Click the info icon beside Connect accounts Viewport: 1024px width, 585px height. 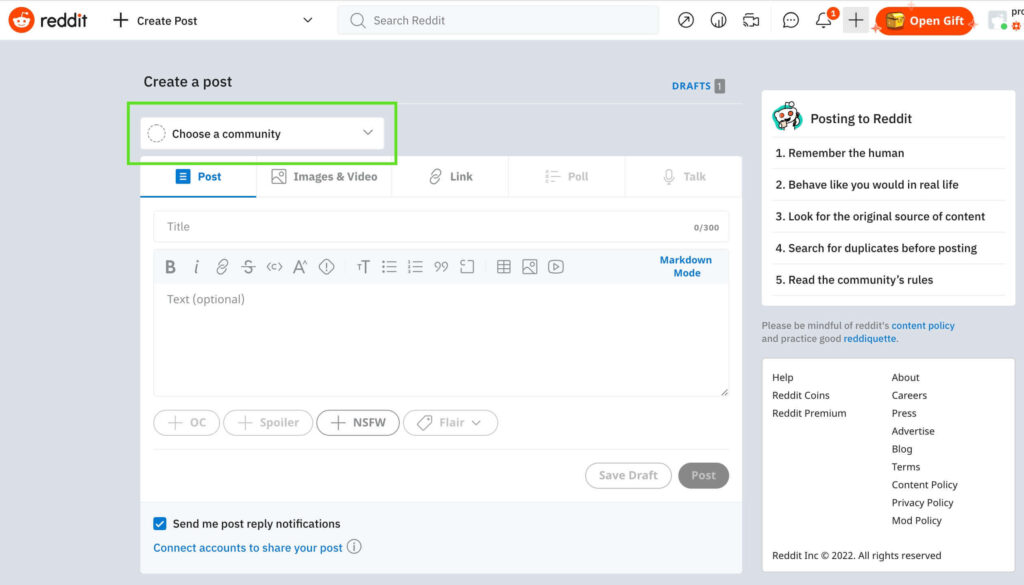[x=354, y=546]
